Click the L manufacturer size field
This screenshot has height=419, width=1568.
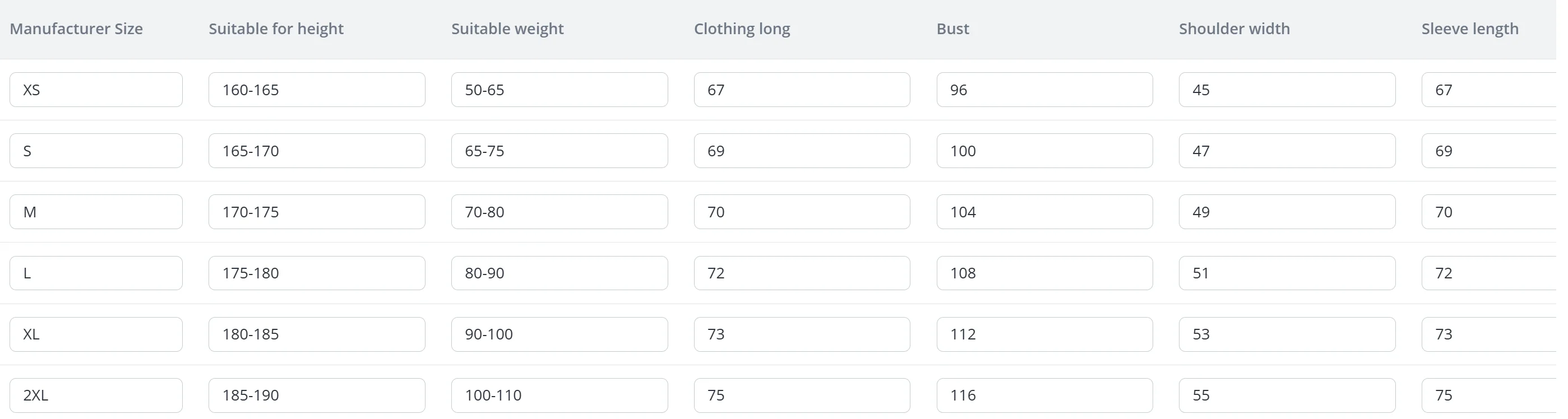(95, 273)
